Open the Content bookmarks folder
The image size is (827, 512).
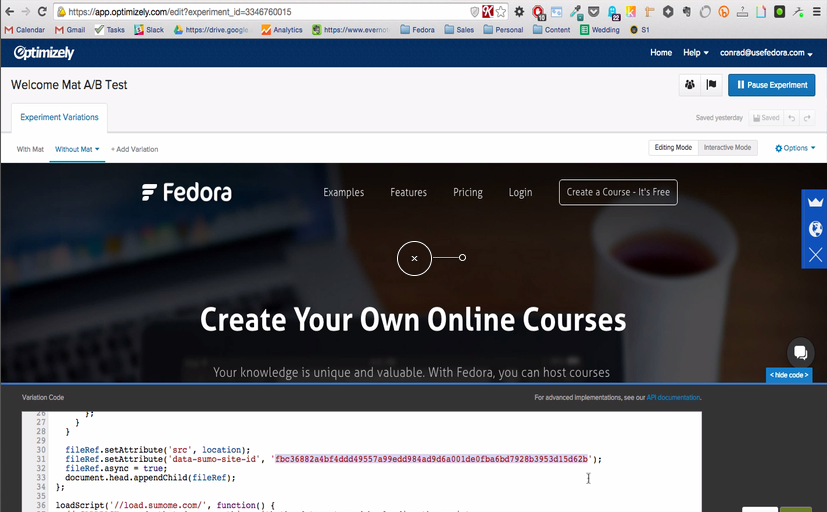click(552, 30)
